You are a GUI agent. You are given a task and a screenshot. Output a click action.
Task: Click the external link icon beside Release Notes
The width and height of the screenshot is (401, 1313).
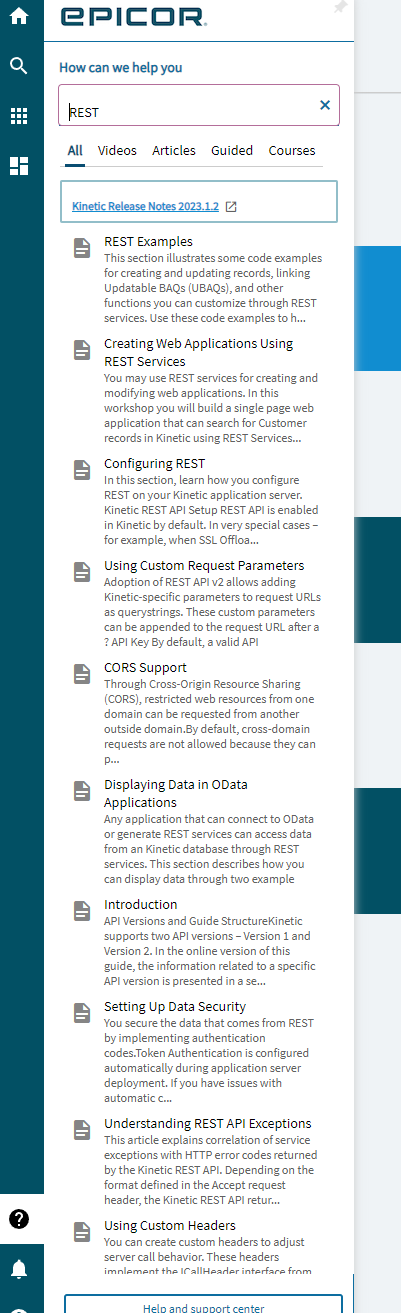(x=231, y=207)
